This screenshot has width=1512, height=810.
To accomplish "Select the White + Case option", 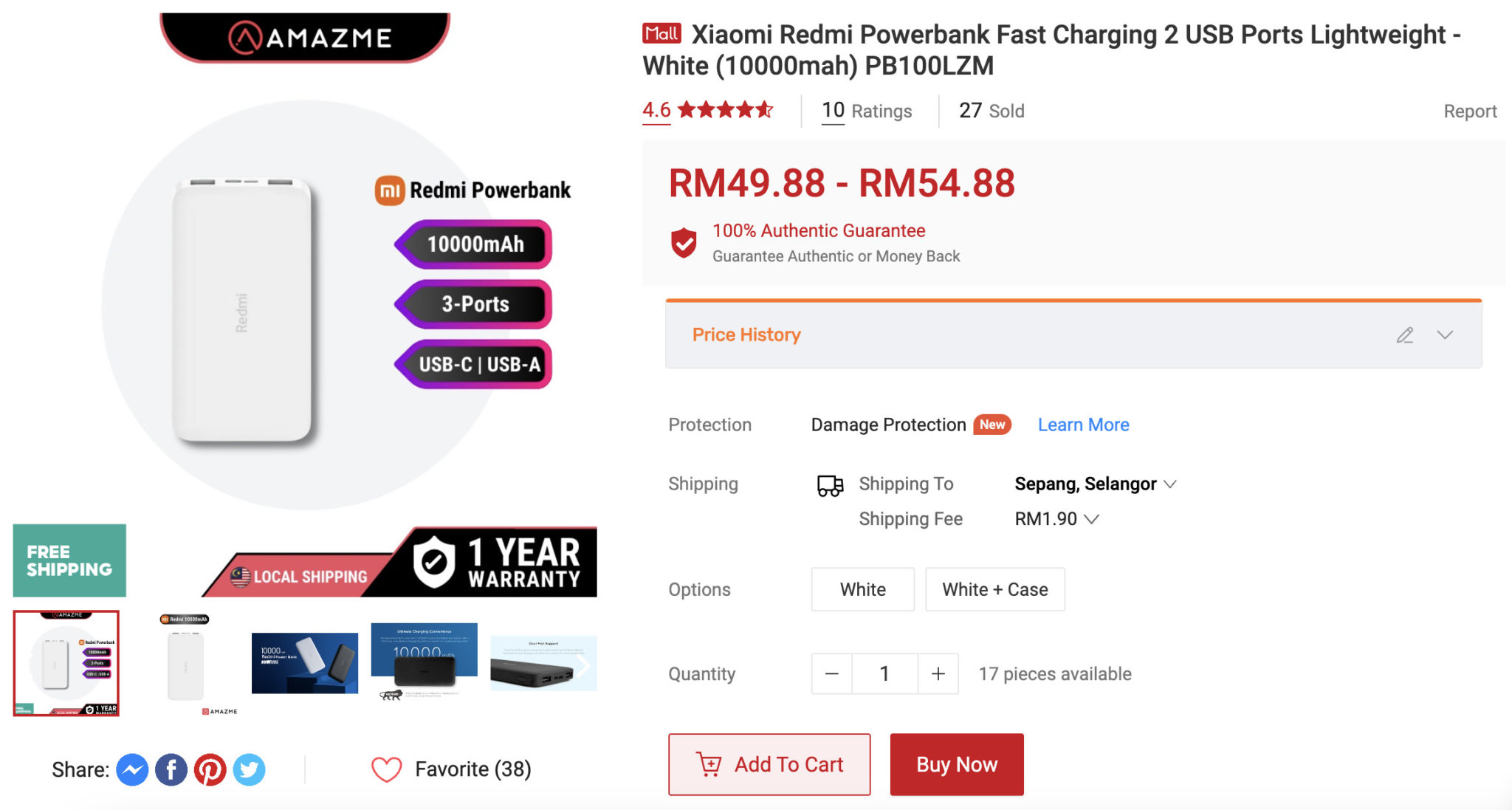I will click(994, 589).
